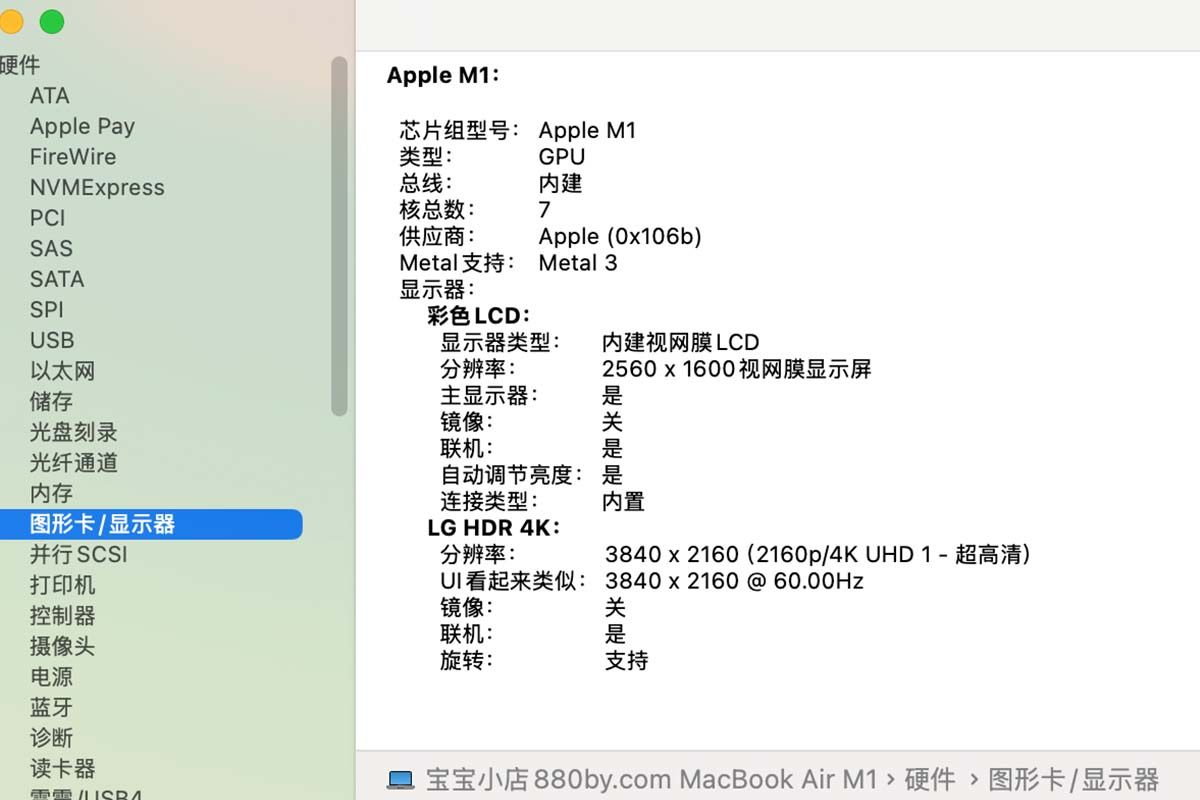Open the SAS hardware section
1200x800 pixels.
51,249
